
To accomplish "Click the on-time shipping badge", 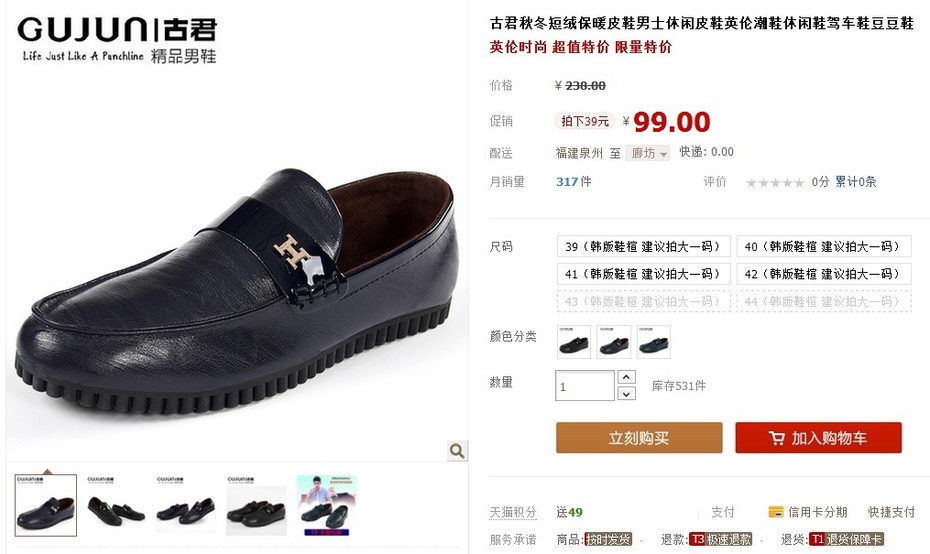I will tap(608, 539).
